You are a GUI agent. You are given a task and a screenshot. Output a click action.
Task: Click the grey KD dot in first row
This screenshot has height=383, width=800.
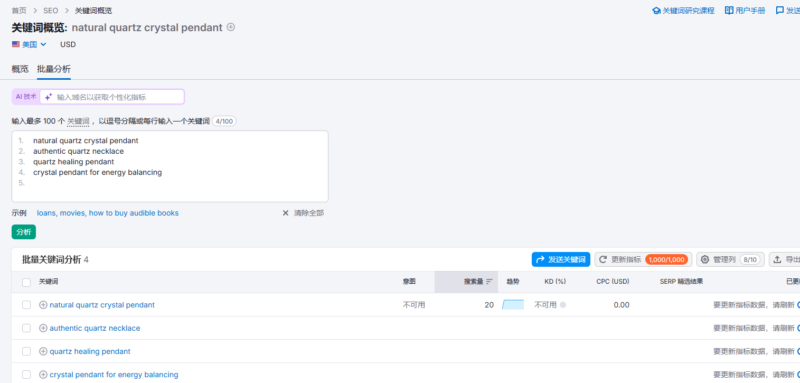[563, 305]
